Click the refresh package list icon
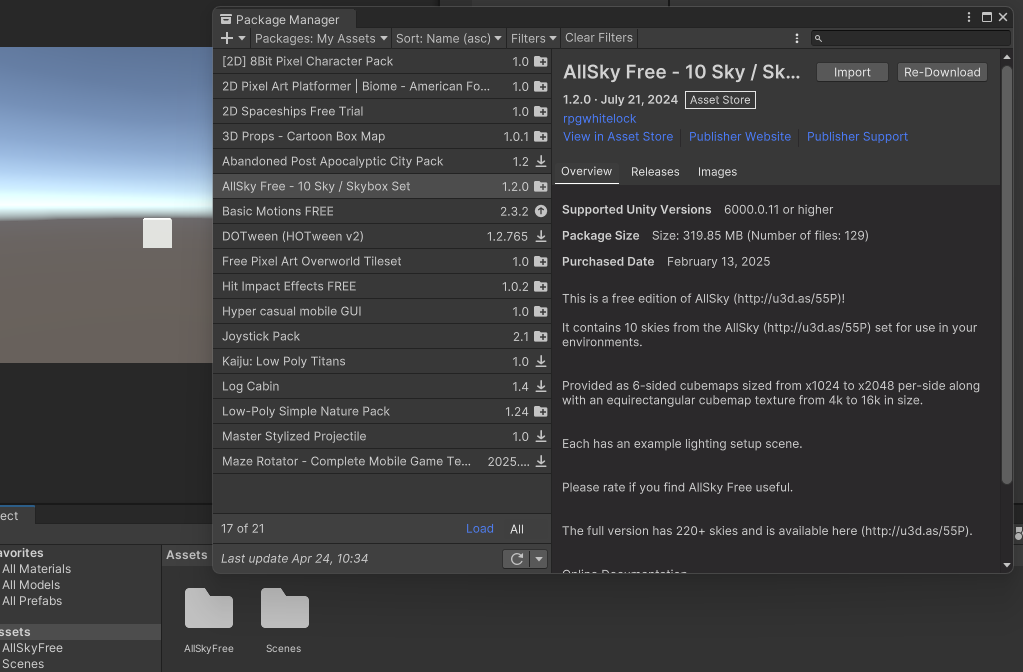 [517, 559]
